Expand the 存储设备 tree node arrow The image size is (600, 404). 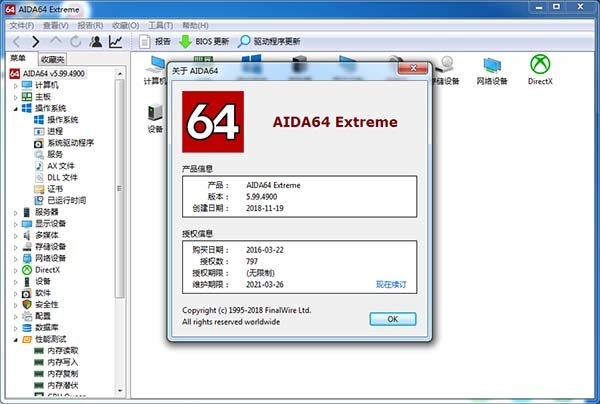point(16,247)
